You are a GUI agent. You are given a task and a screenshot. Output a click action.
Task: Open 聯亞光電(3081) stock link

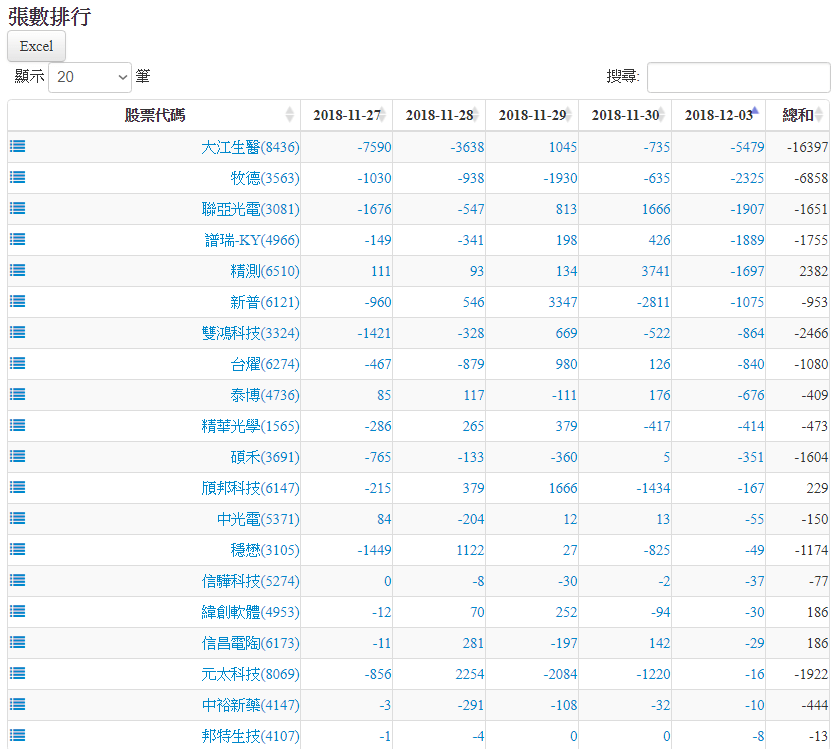(x=250, y=209)
